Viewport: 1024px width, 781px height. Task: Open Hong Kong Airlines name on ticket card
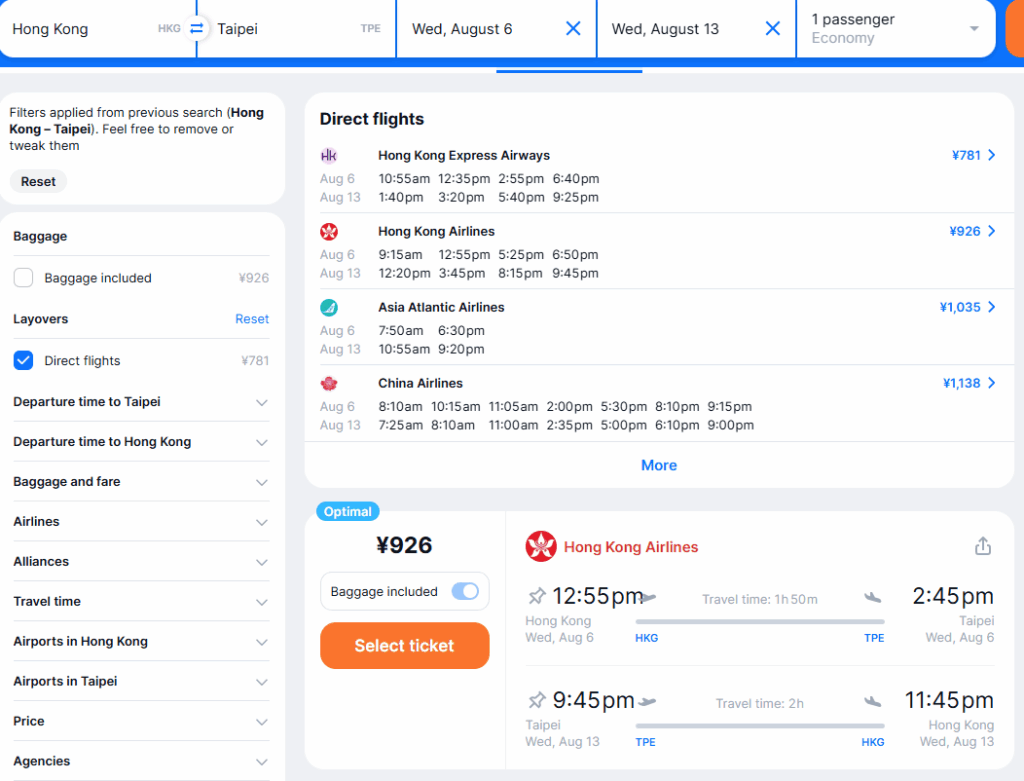[631, 547]
